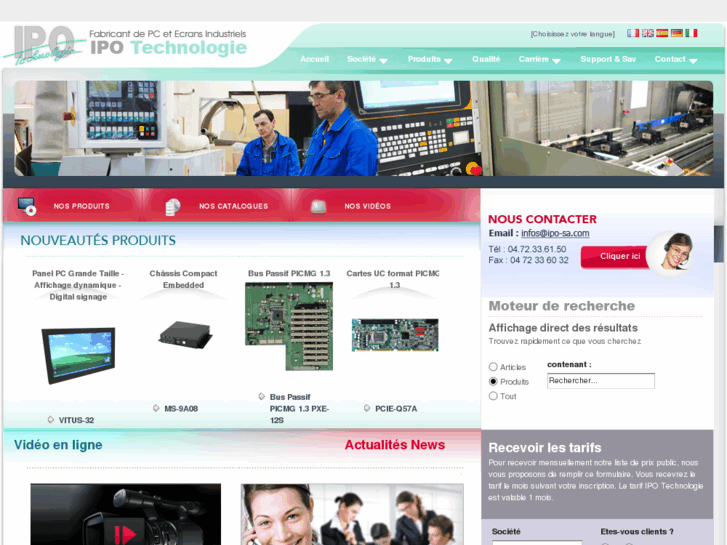Click the red Cliquer ici button

click(x=615, y=256)
